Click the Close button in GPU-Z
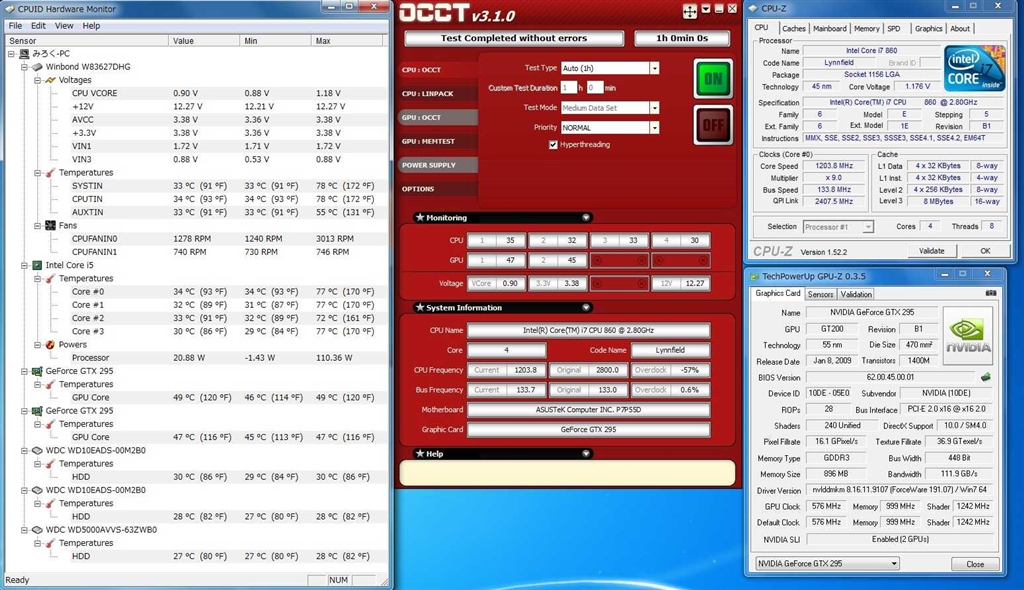1024x590 pixels. point(974,564)
